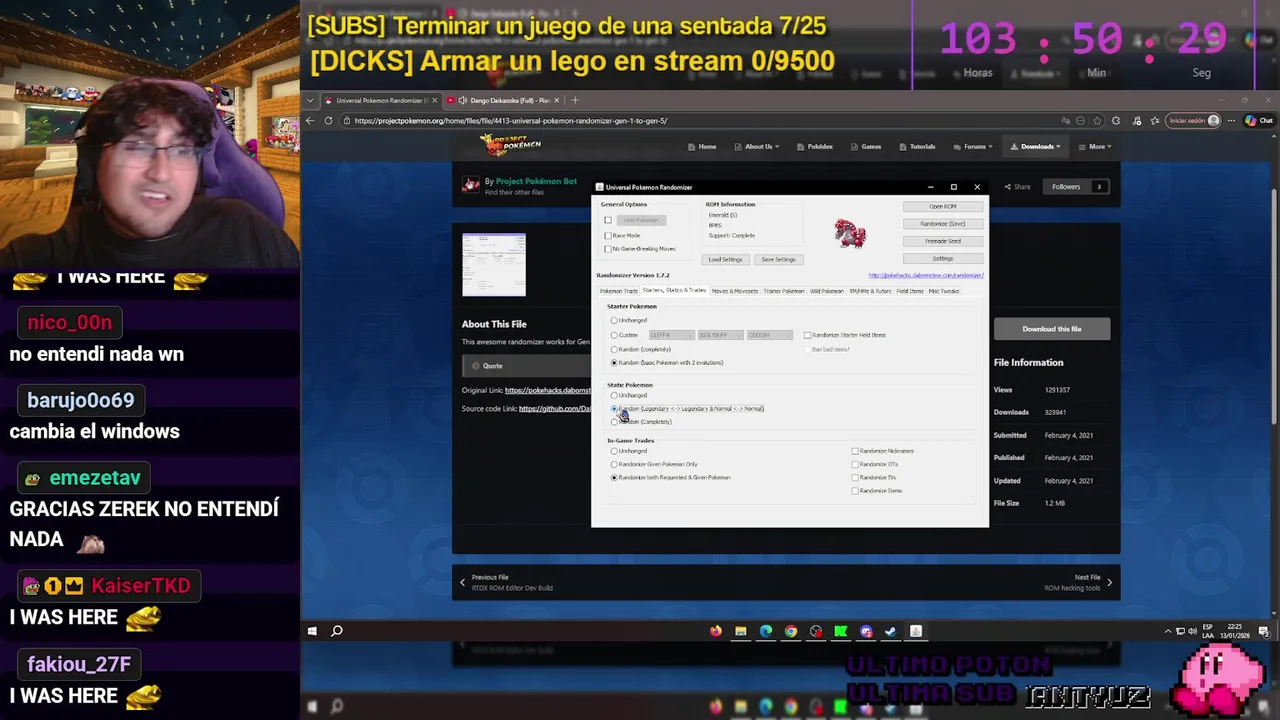Switch to the Field Items tab
The height and width of the screenshot is (720, 1280).
pyautogui.click(x=910, y=291)
